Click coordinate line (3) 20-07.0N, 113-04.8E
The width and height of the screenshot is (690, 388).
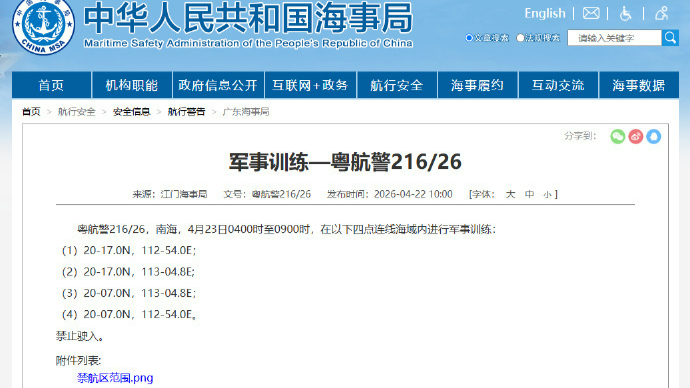[128, 293]
